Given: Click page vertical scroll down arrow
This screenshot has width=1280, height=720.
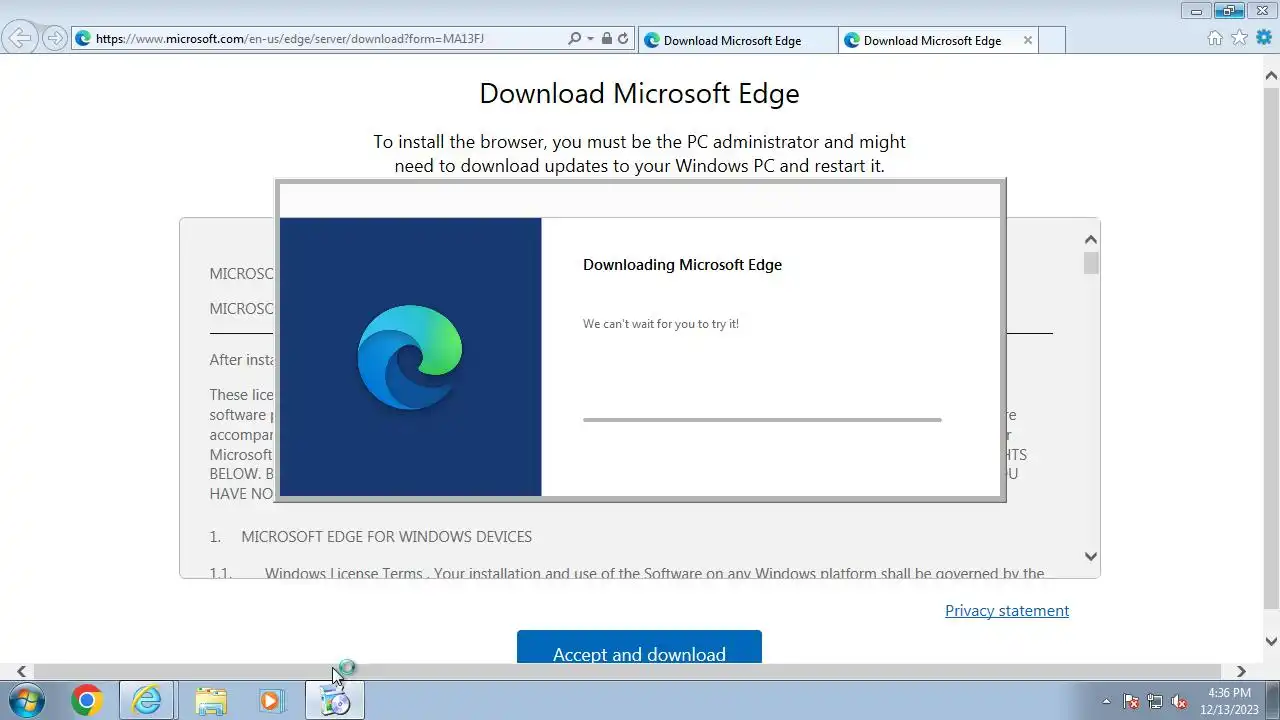Looking at the screenshot, I should coord(1271,642).
